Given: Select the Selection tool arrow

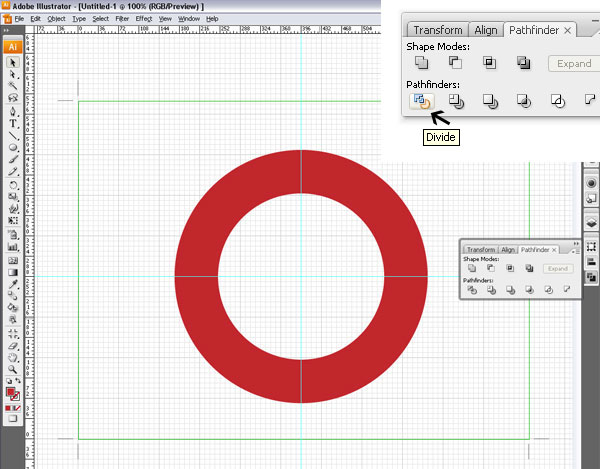Looking at the screenshot, I should tap(13, 62).
